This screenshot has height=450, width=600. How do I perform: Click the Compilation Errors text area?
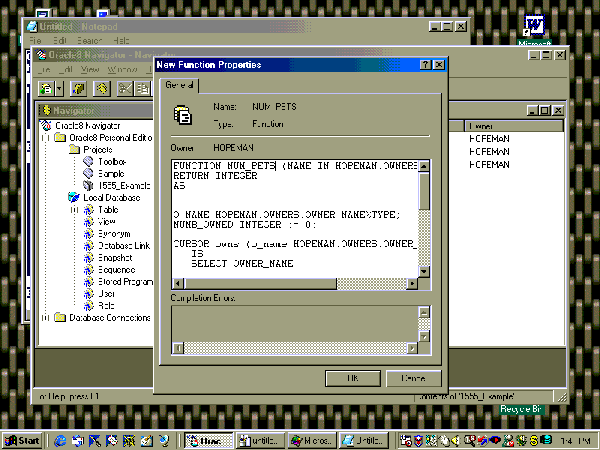pos(295,324)
